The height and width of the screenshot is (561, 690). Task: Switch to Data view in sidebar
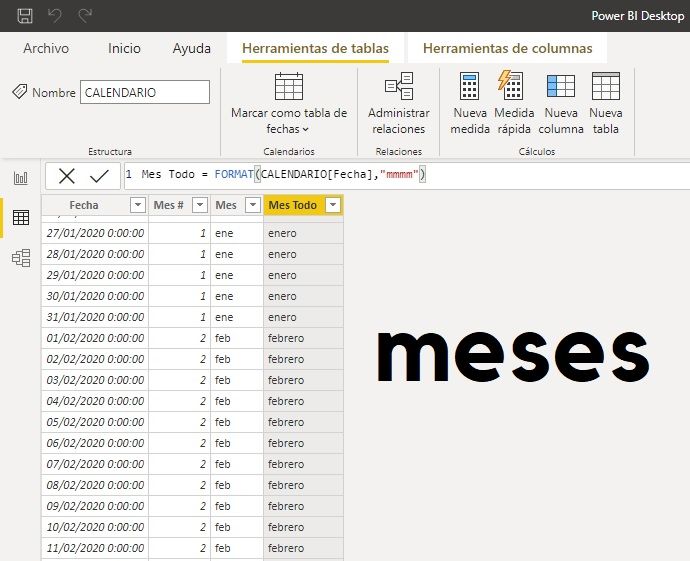coord(20,218)
